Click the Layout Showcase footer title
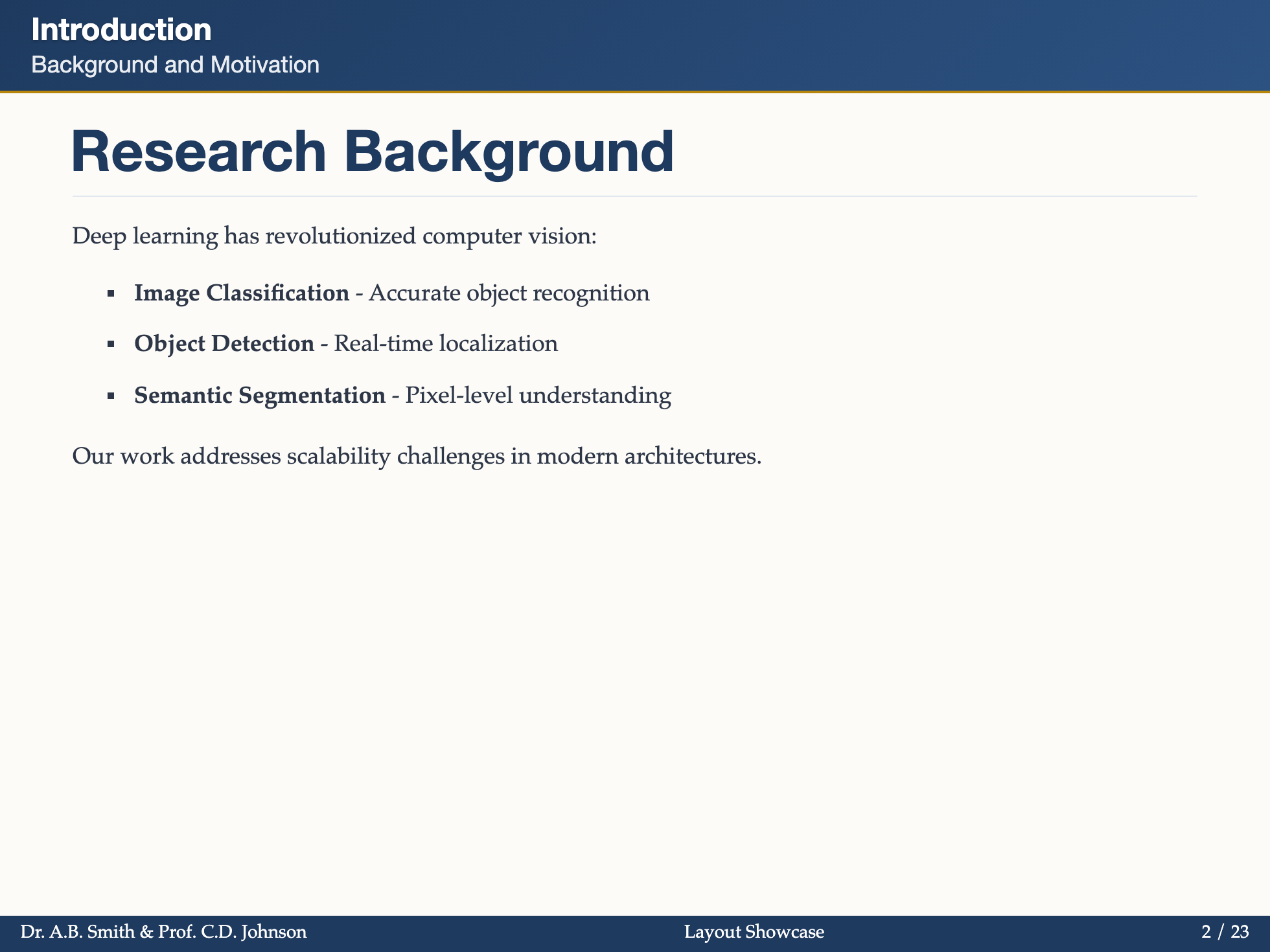This screenshot has height=952, width=1270. tap(754, 932)
